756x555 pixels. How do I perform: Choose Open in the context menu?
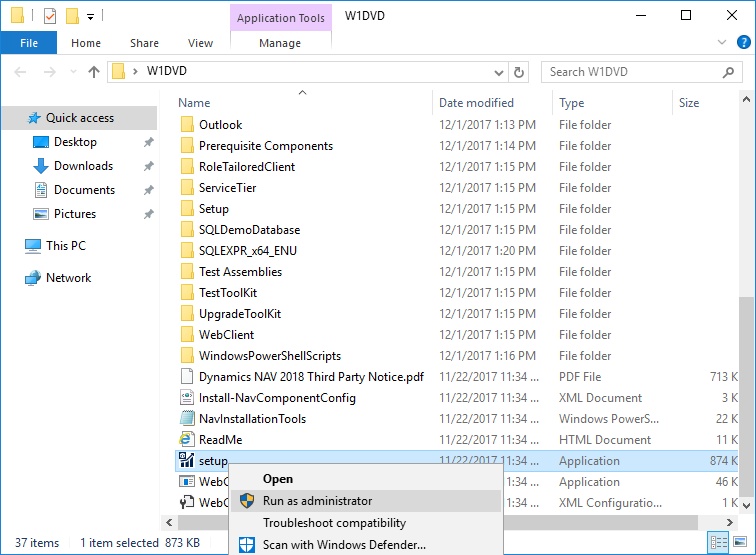coord(366,479)
